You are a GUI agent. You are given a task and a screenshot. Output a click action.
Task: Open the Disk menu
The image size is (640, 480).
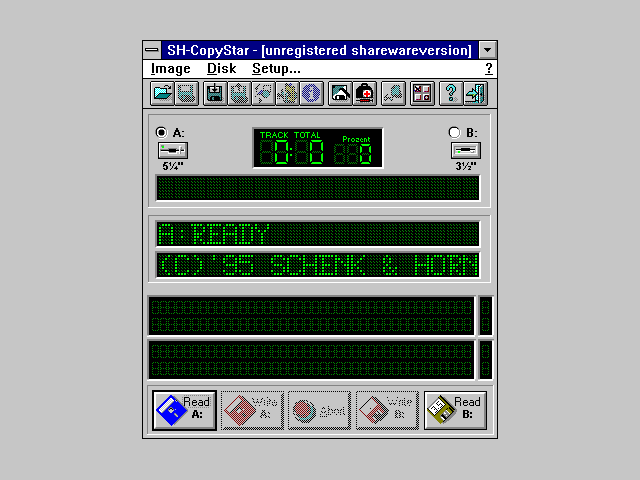[221, 69]
